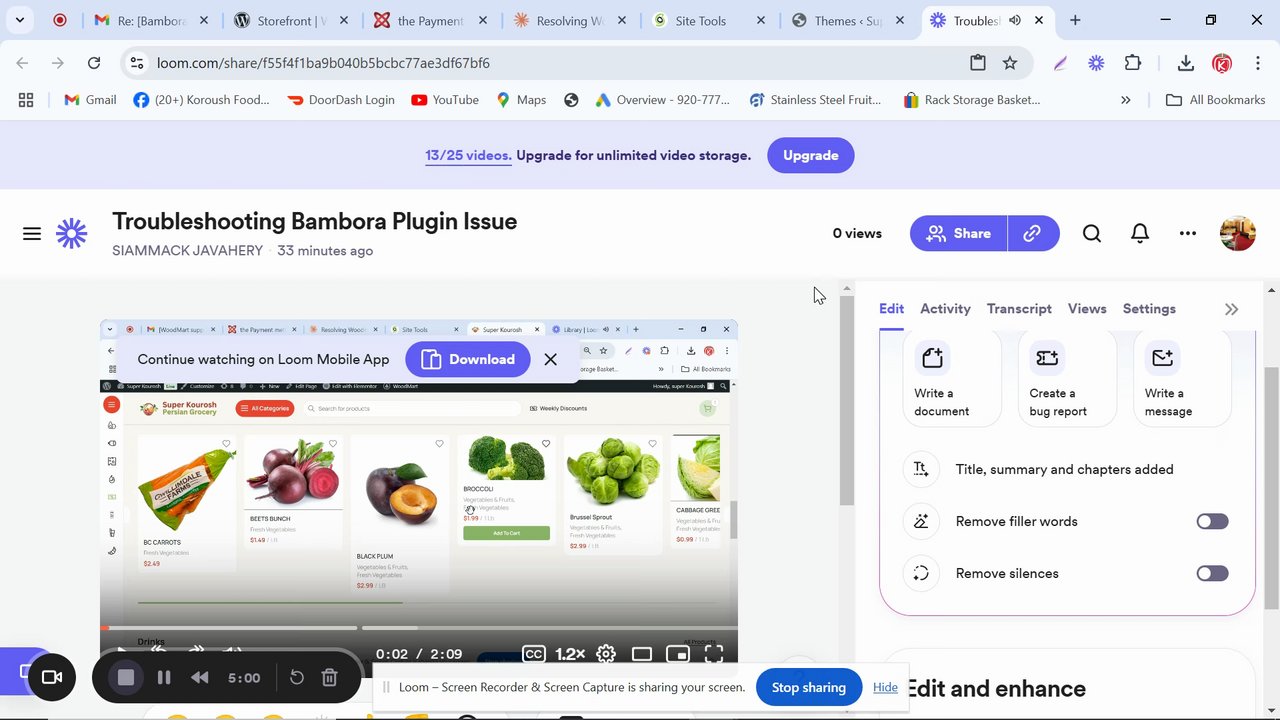Click Stop sharing button
Screen dimensions: 1280x720
[x=809, y=687]
